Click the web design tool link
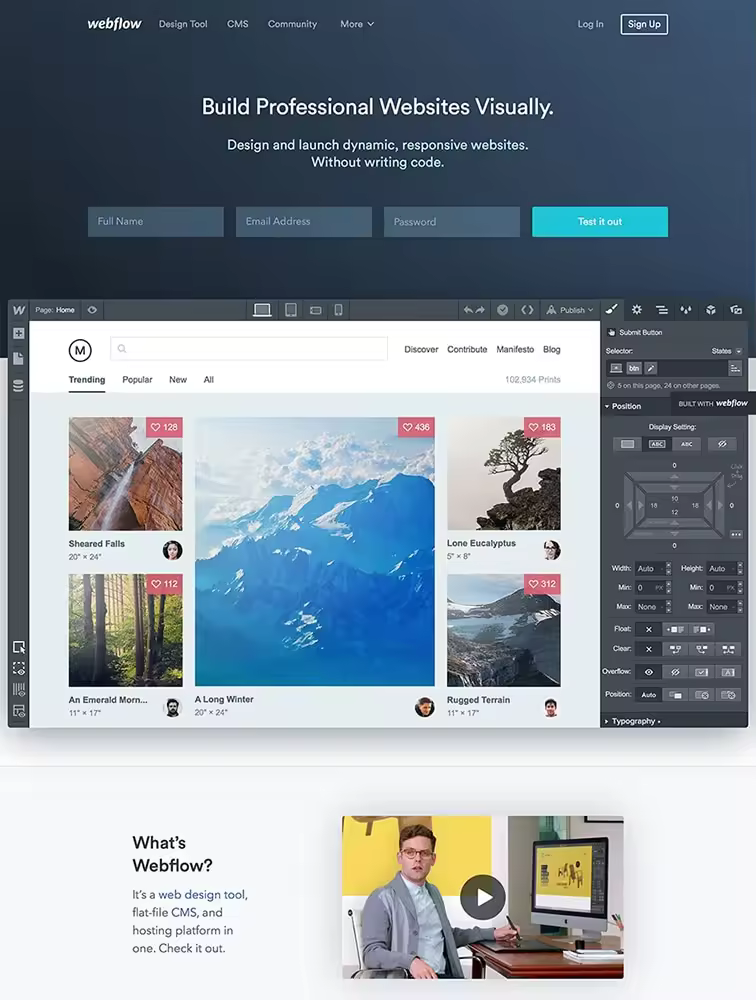Image resolution: width=756 pixels, height=1000 pixels. pos(202,895)
